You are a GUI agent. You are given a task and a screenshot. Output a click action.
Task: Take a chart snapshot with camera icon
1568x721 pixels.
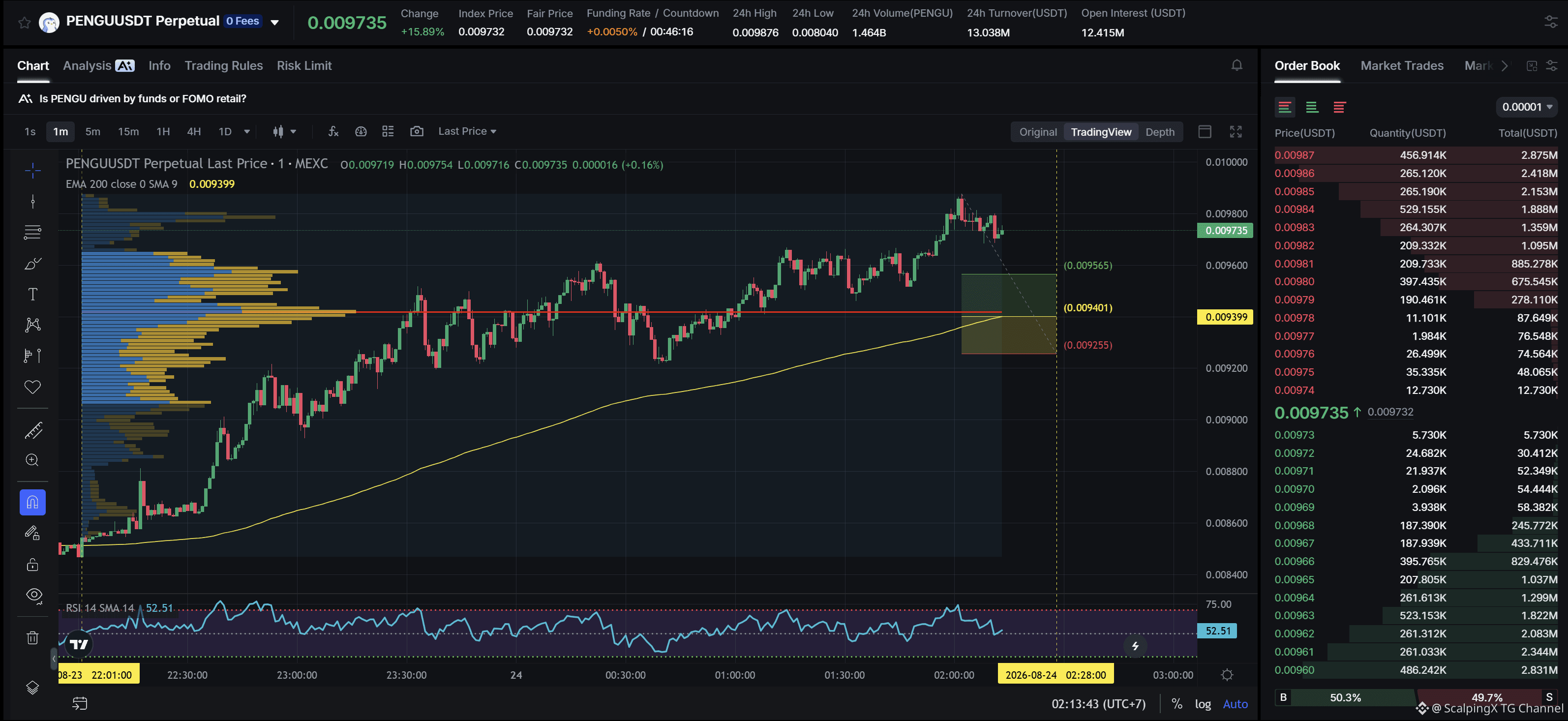pos(417,131)
